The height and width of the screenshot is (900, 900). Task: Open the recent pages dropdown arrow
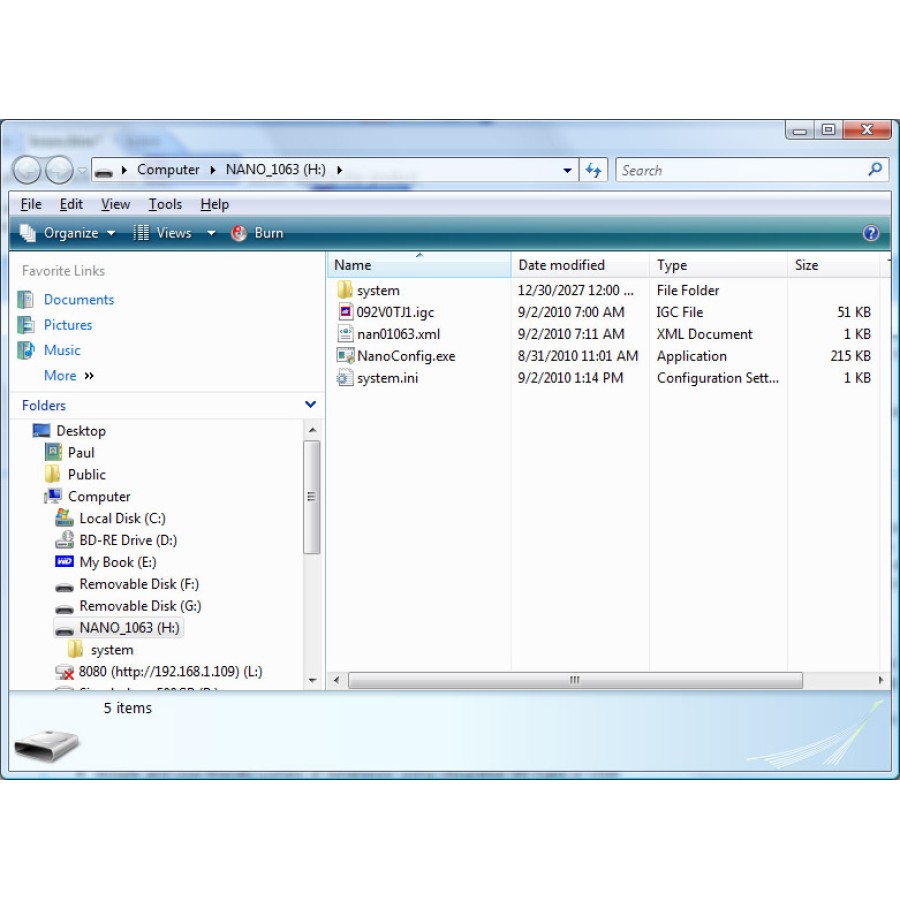point(83,170)
